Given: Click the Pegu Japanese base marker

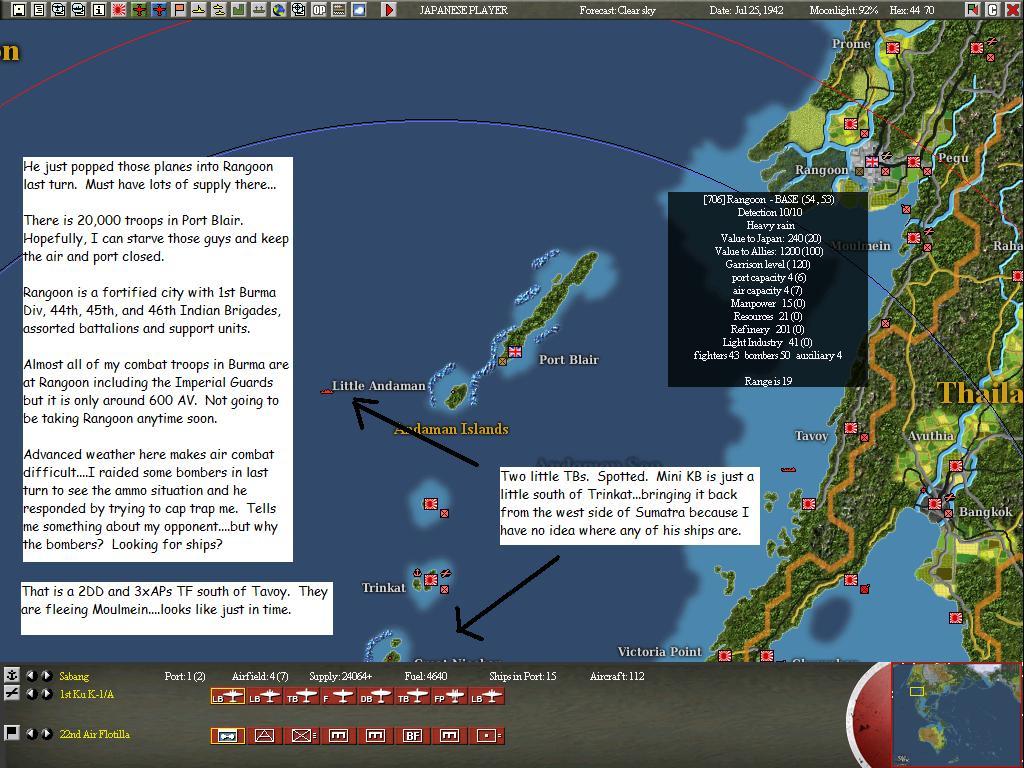Looking at the screenshot, I should point(914,161).
